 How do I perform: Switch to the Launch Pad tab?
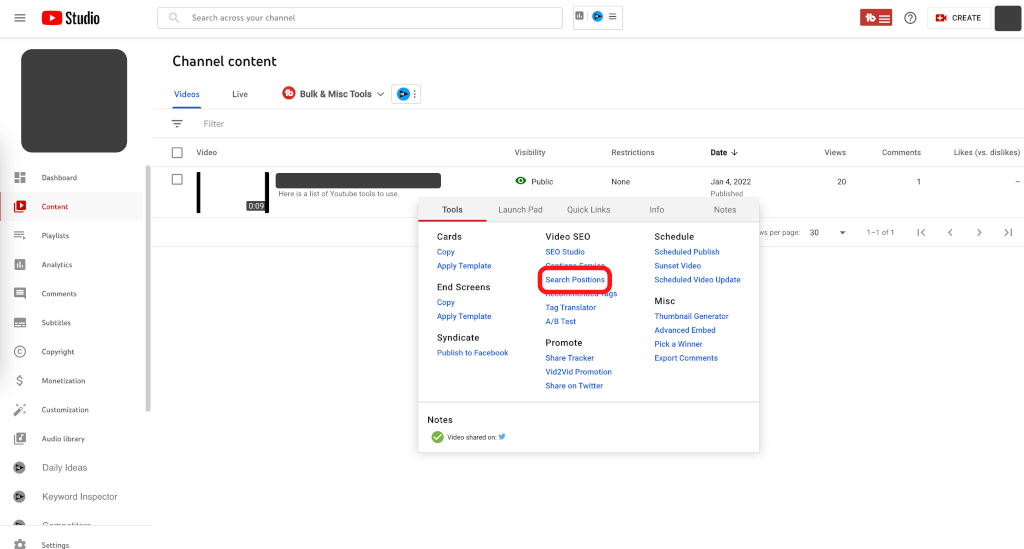520,210
